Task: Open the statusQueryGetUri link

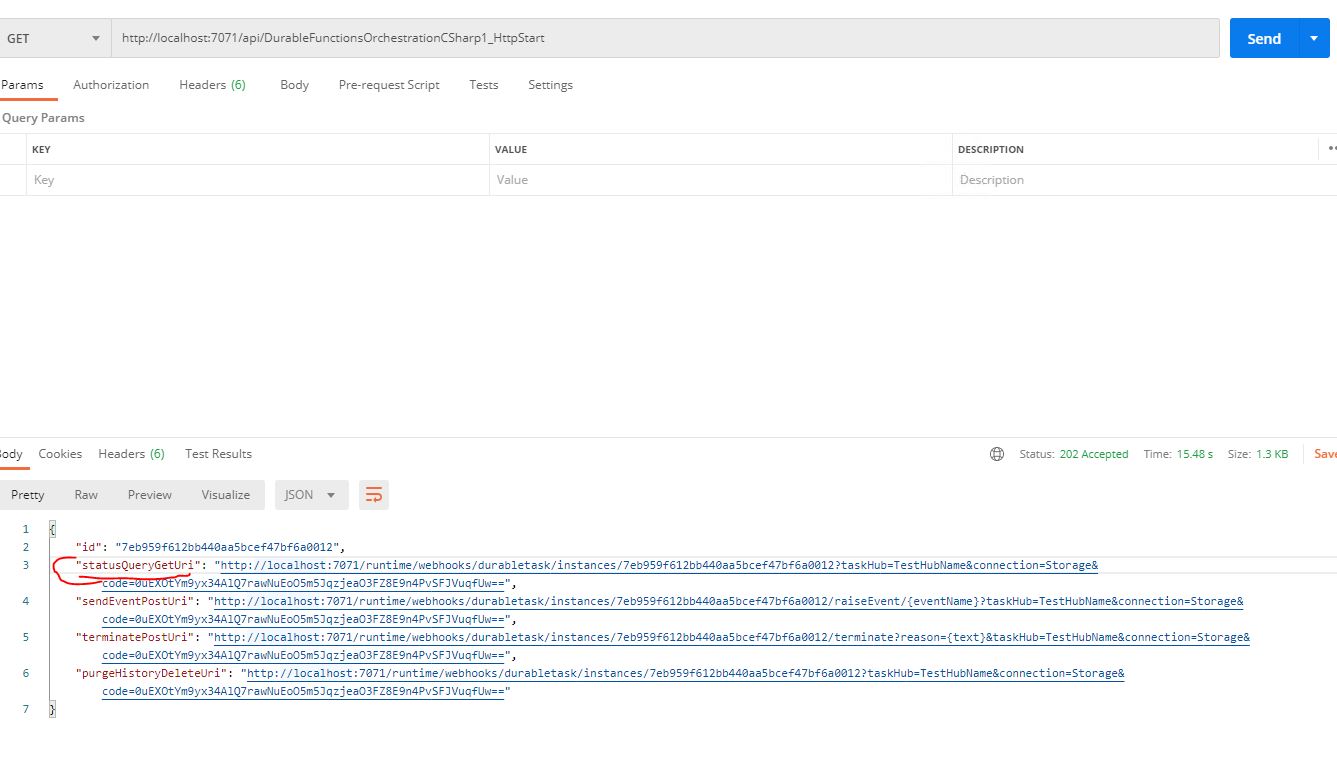Action: [659, 565]
